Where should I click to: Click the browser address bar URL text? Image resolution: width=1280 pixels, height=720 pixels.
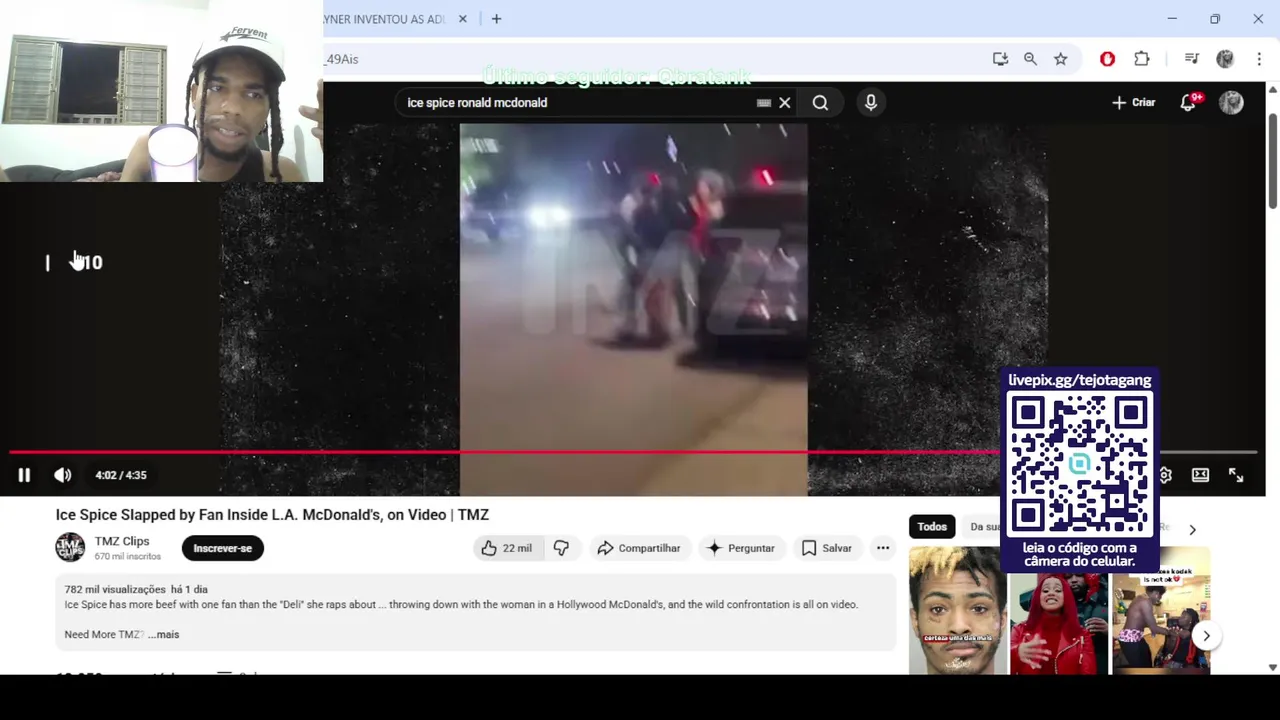(341, 59)
